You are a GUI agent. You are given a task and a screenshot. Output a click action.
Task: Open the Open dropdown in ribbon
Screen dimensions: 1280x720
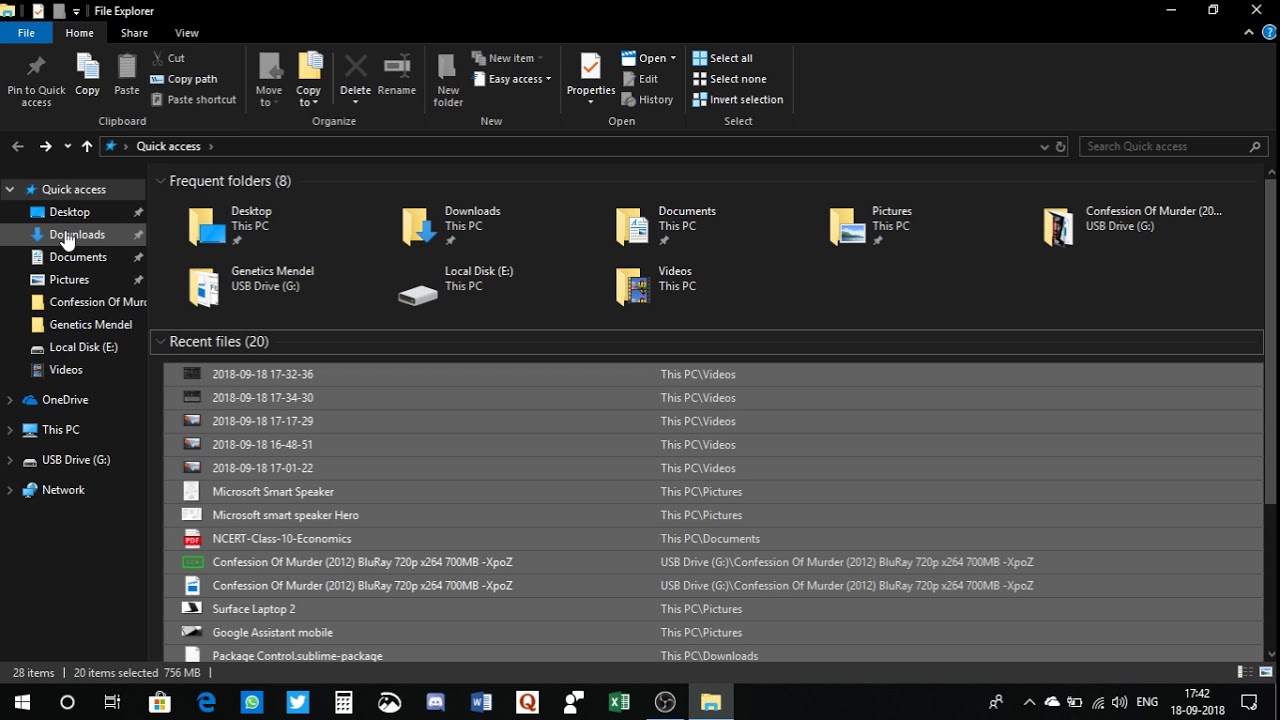tap(649, 58)
